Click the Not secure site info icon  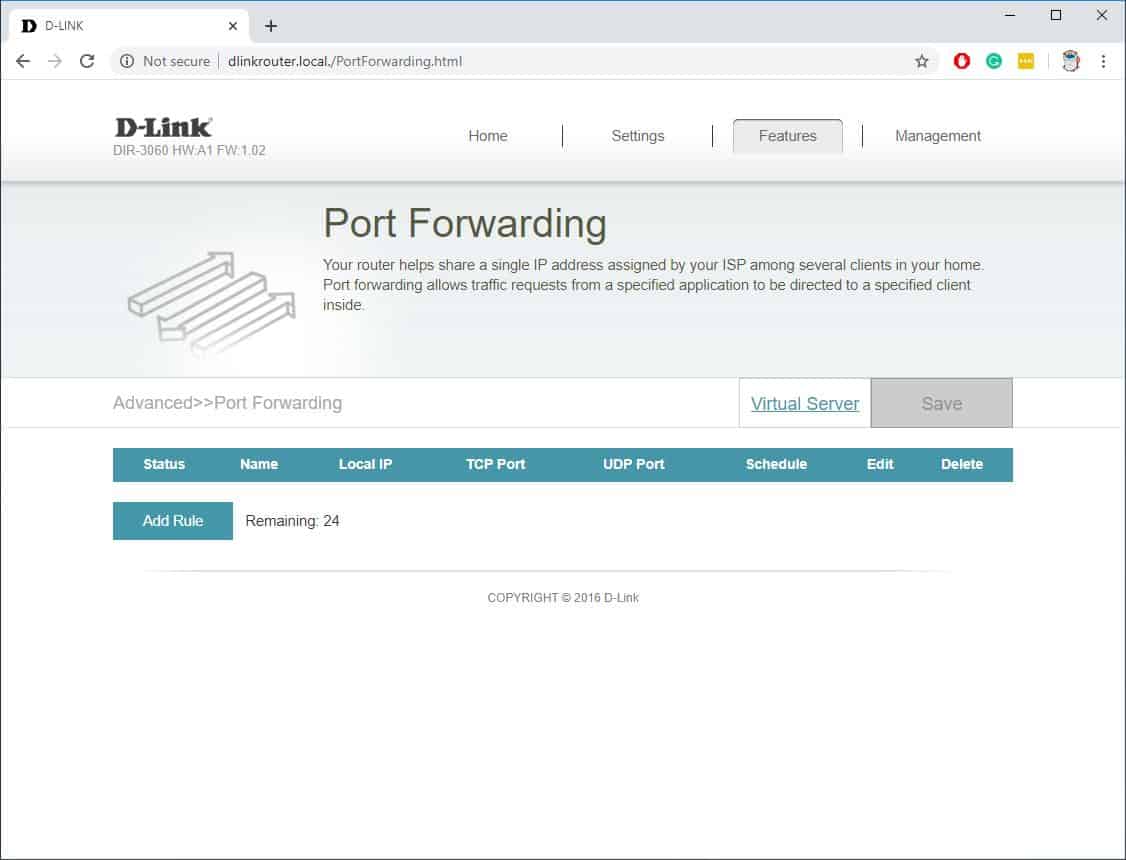127,61
